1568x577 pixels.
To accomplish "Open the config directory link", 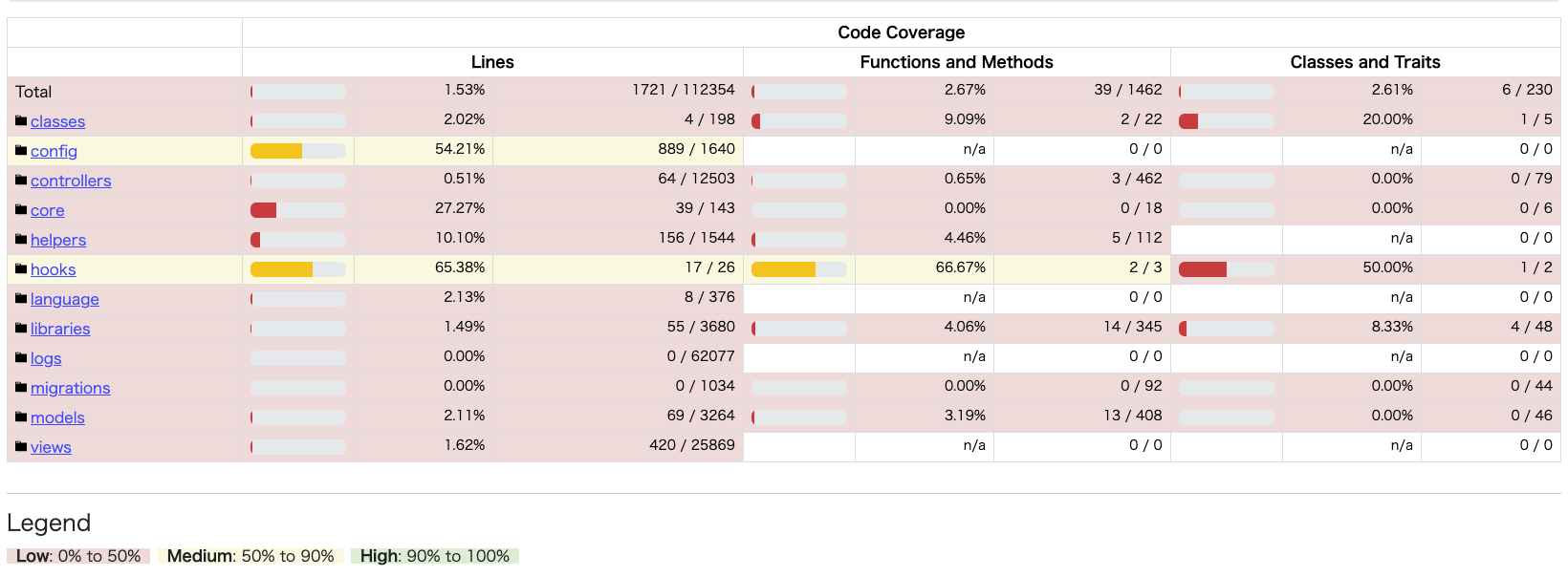I will pyautogui.click(x=54, y=151).
